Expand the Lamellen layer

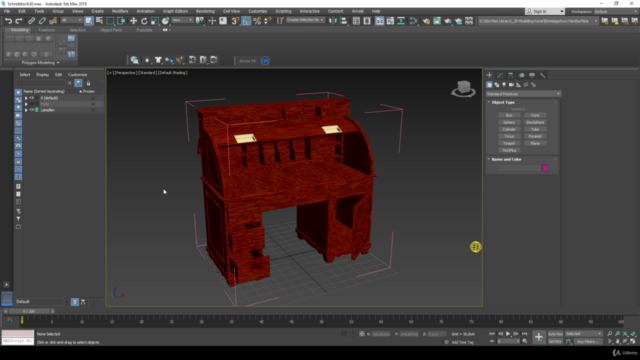[x=26, y=110]
